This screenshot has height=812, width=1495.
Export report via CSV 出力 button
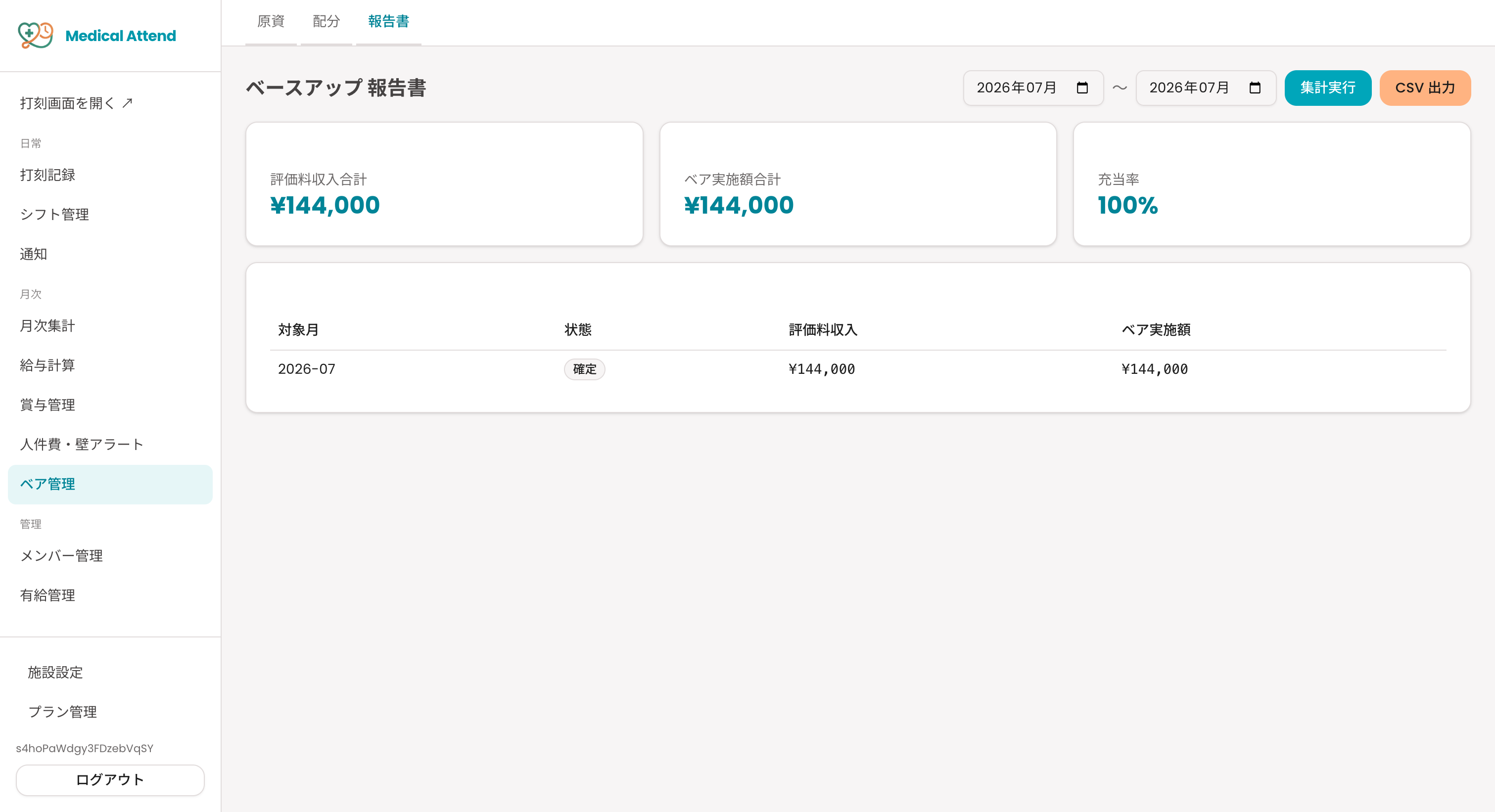click(x=1425, y=88)
